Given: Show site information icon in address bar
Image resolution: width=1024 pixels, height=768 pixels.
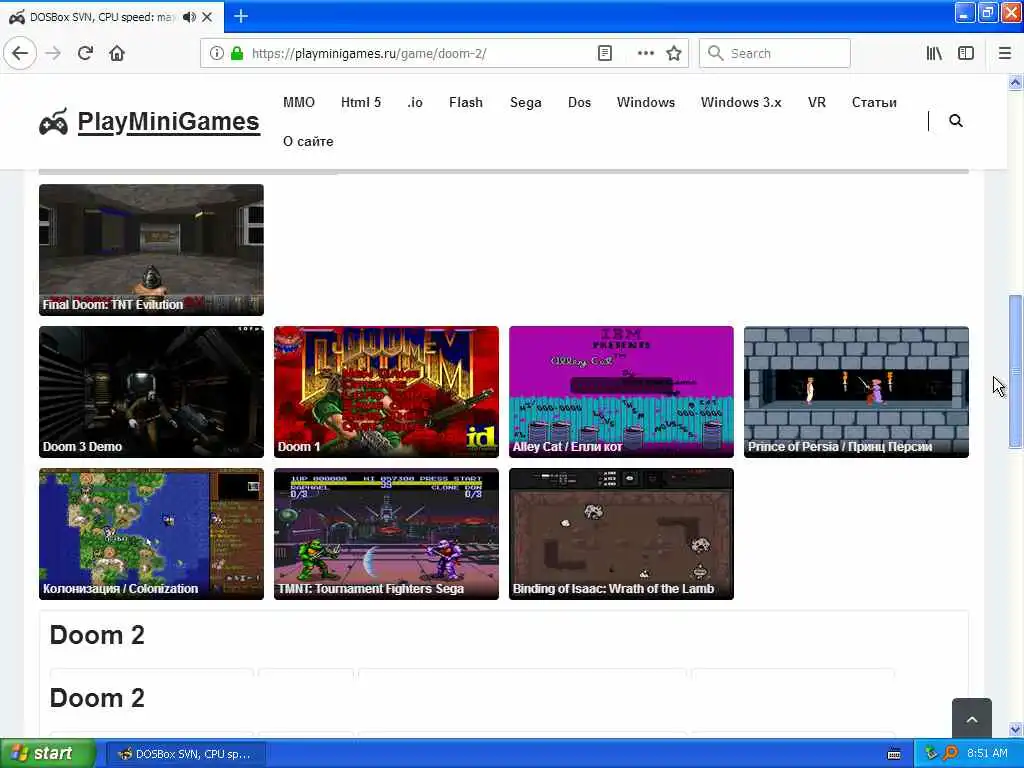Looking at the screenshot, I should pos(216,54).
